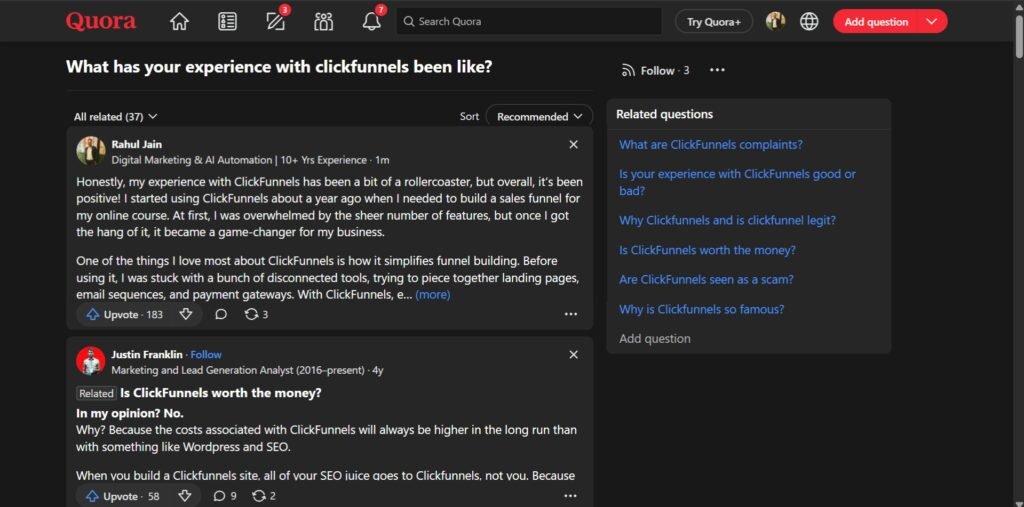Open Justin Franklin's profile picture
This screenshot has height=507, width=1024.
(91, 361)
